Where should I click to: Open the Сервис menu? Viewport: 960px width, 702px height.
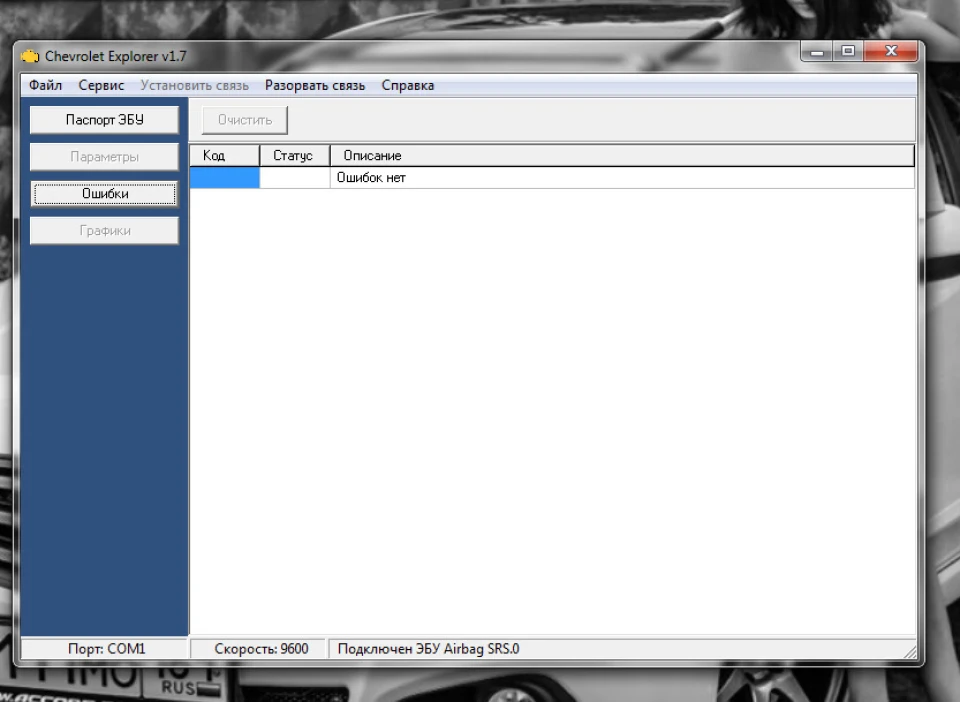101,85
